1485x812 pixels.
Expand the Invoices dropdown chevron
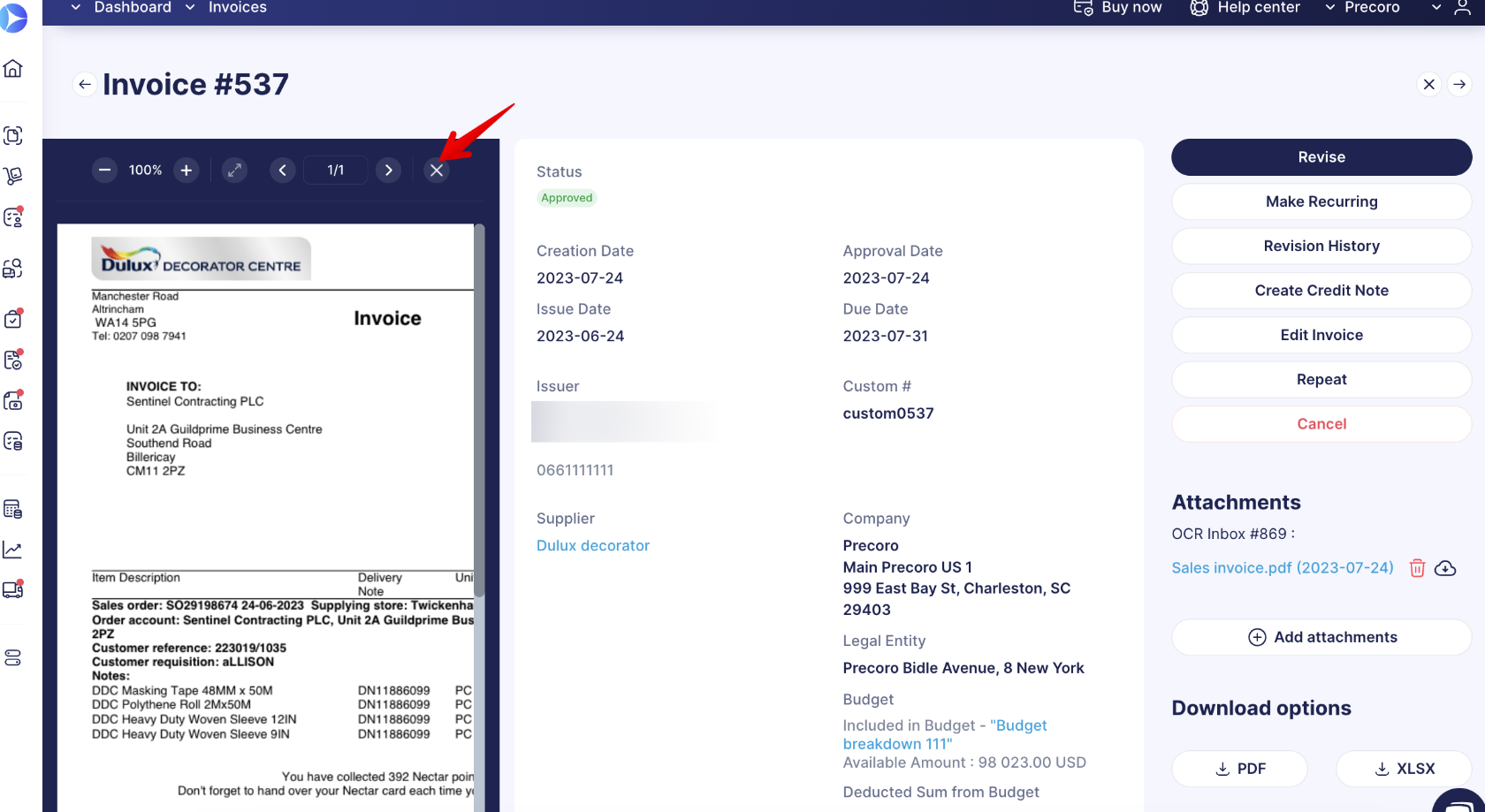[x=190, y=7]
